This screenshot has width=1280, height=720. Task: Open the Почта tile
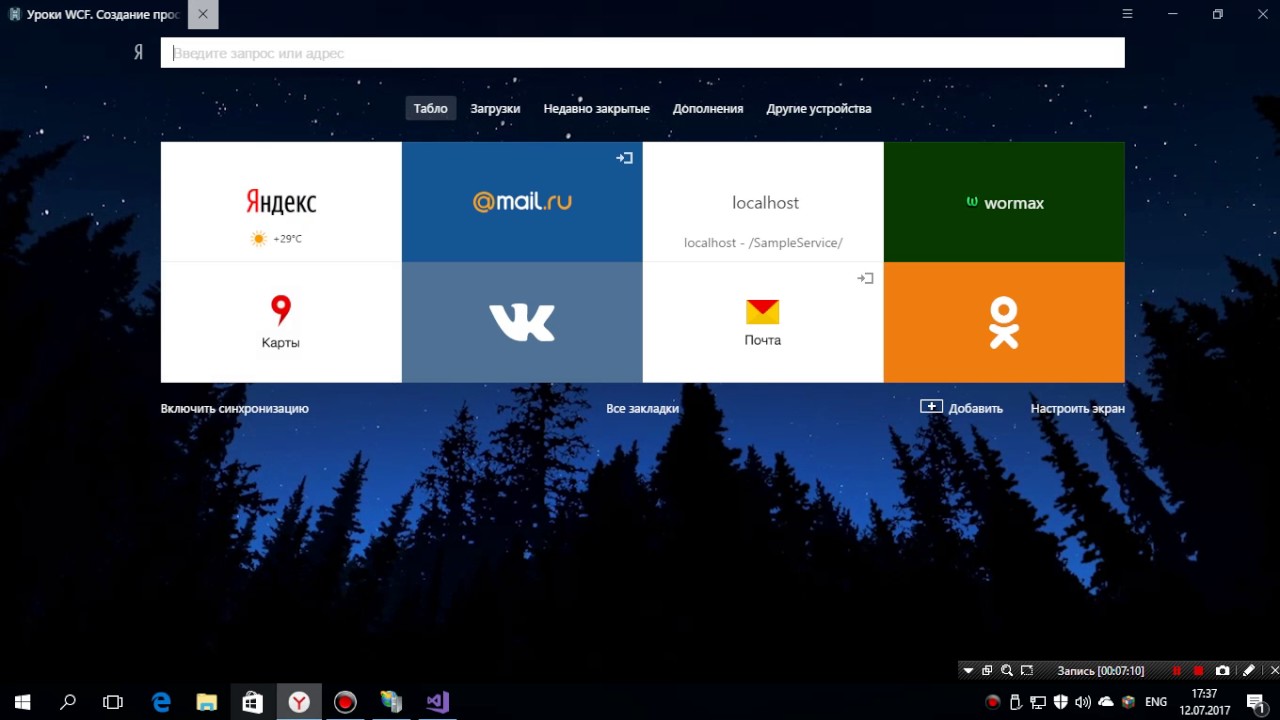[x=763, y=322]
